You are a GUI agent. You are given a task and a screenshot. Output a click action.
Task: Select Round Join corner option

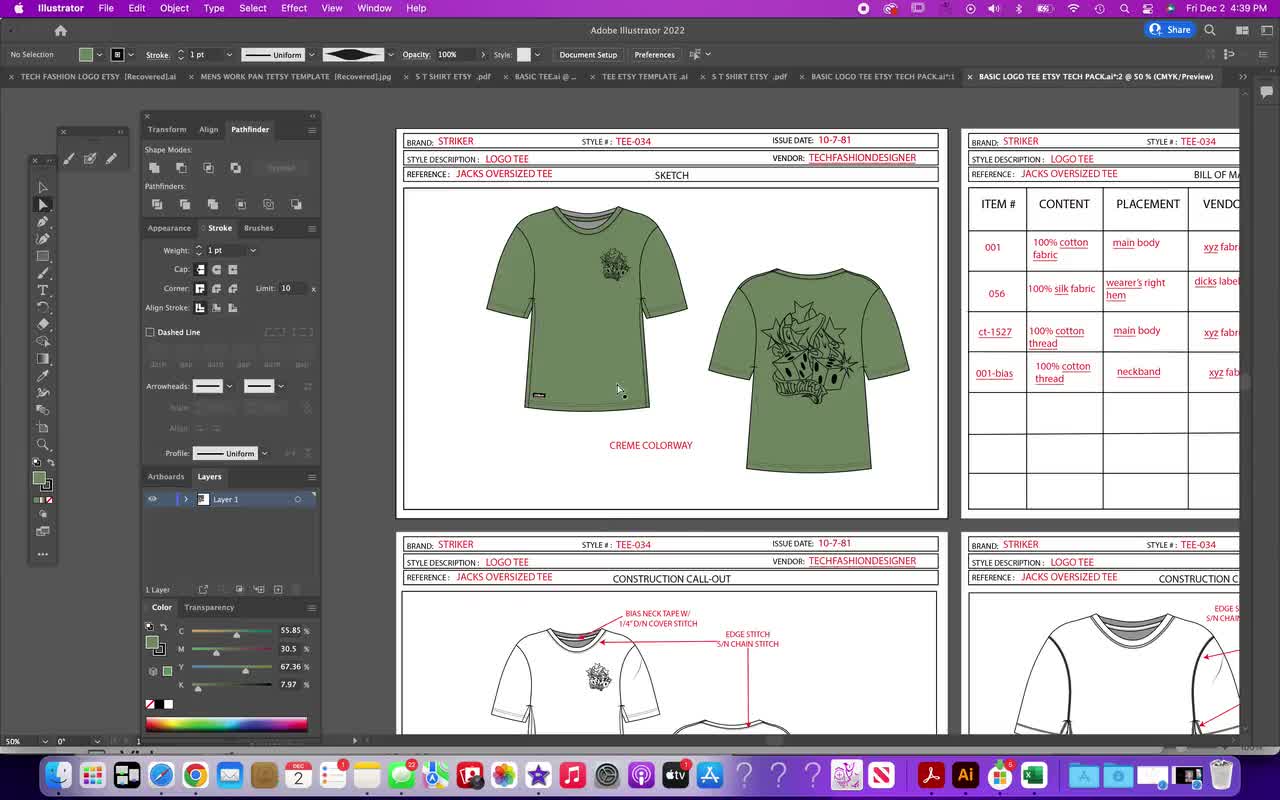[x=216, y=288]
